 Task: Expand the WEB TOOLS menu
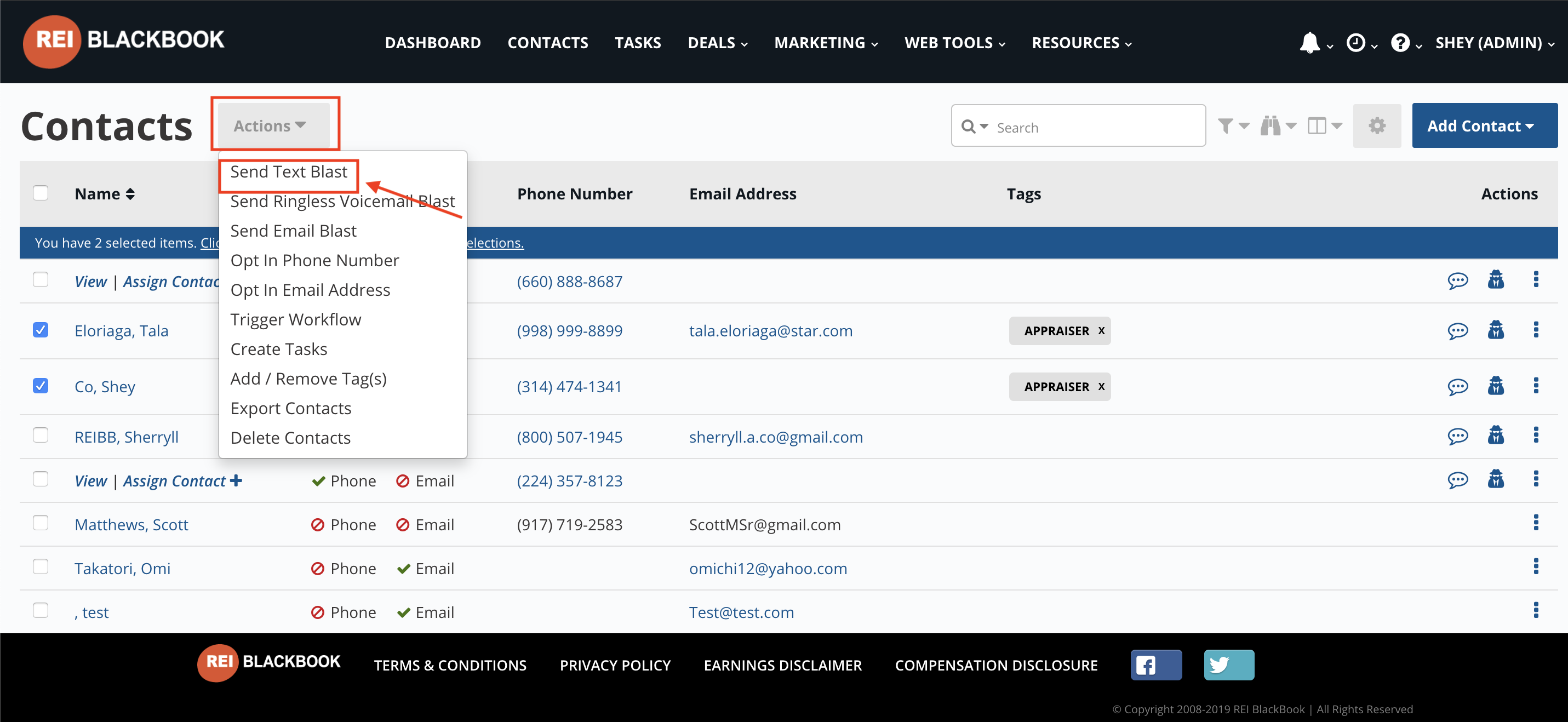(954, 43)
